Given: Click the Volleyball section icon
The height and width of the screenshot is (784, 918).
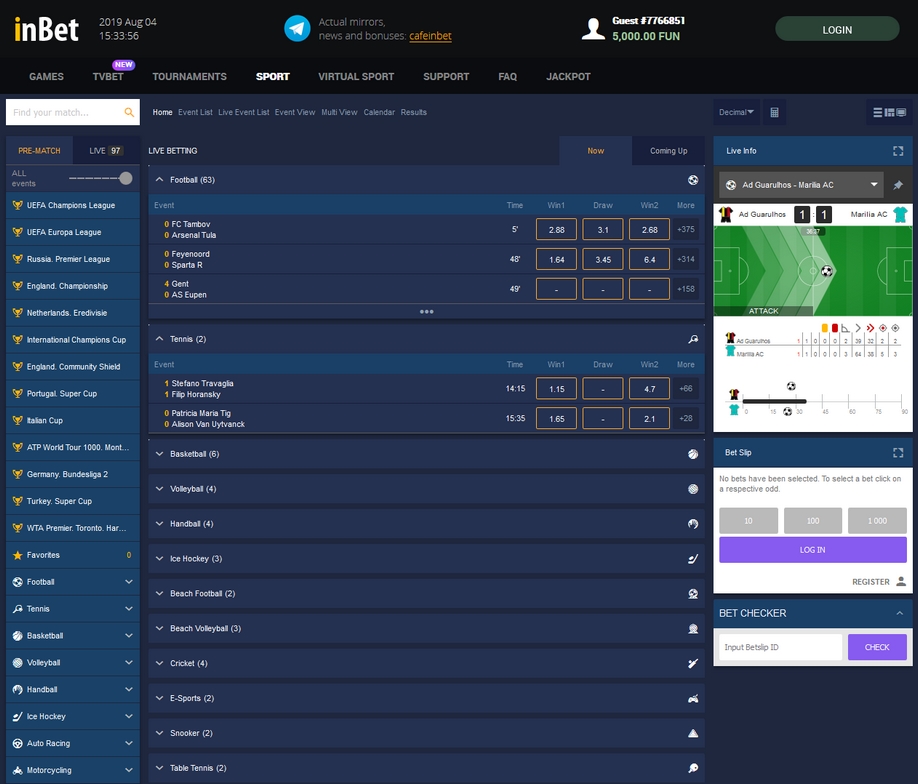Looking at the screenshot, I should (x=693, y=489).
